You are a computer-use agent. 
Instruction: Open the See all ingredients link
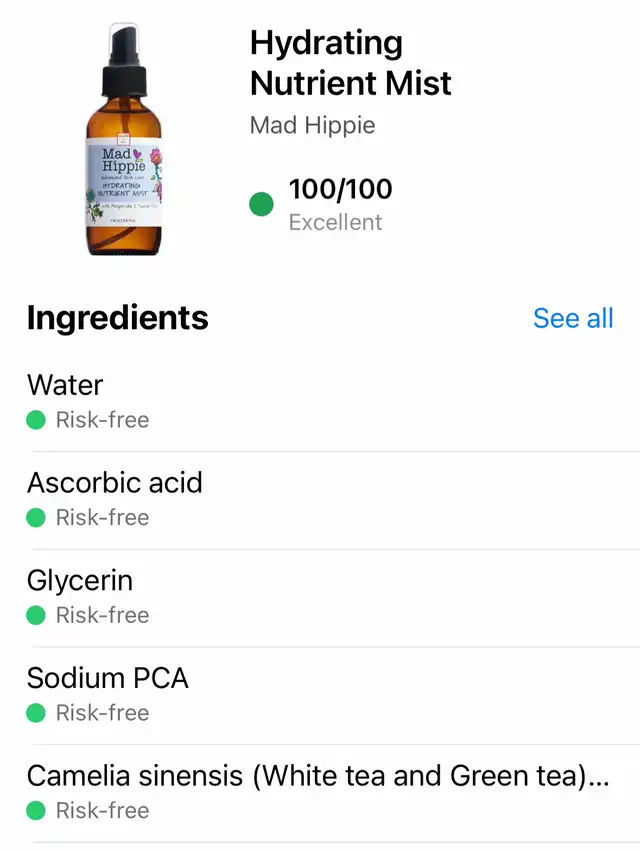tap(573, 318)
